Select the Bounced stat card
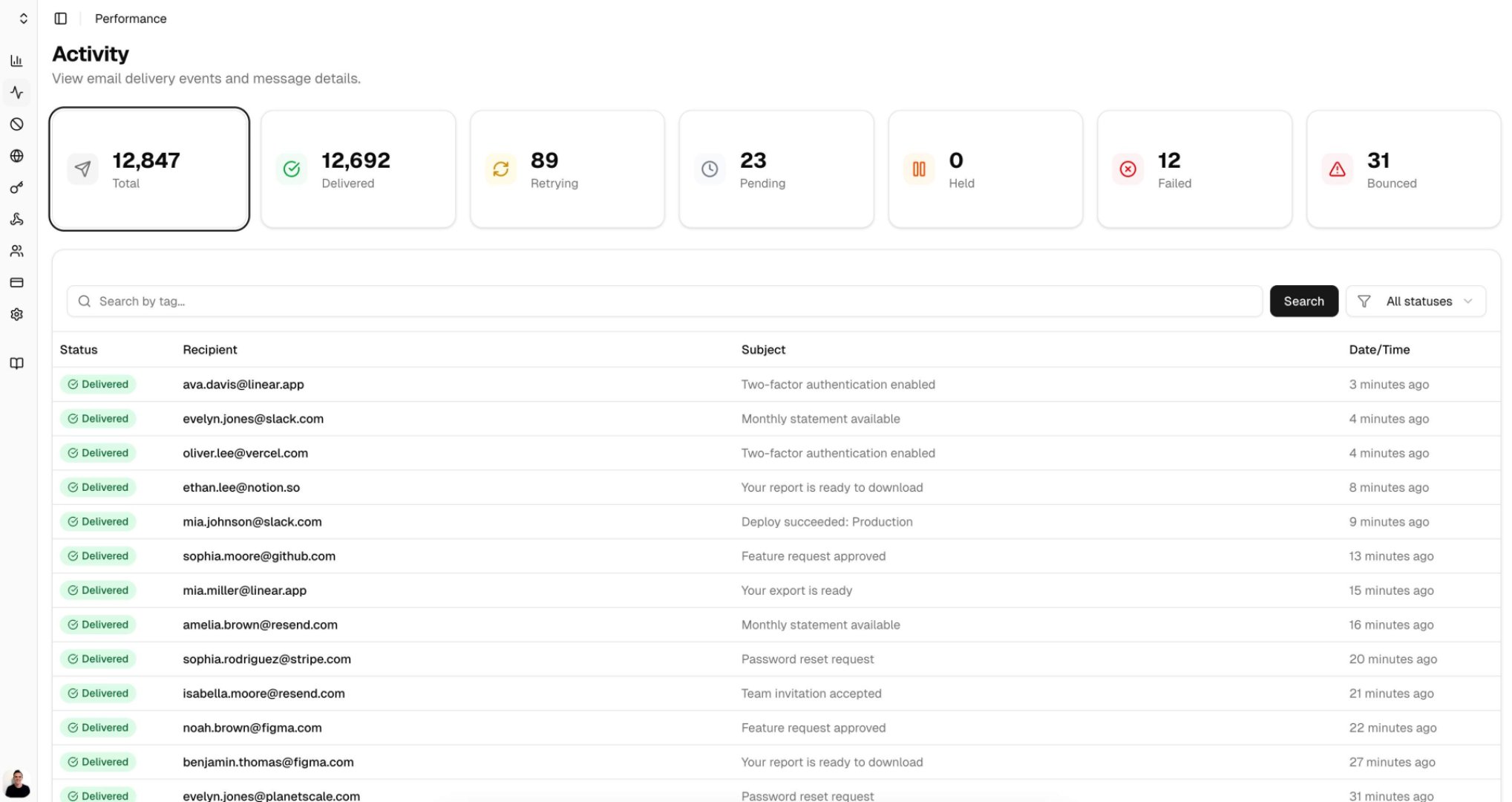Image resolution: width=1512 pixels, height=802 pixels. (1403, 169)
